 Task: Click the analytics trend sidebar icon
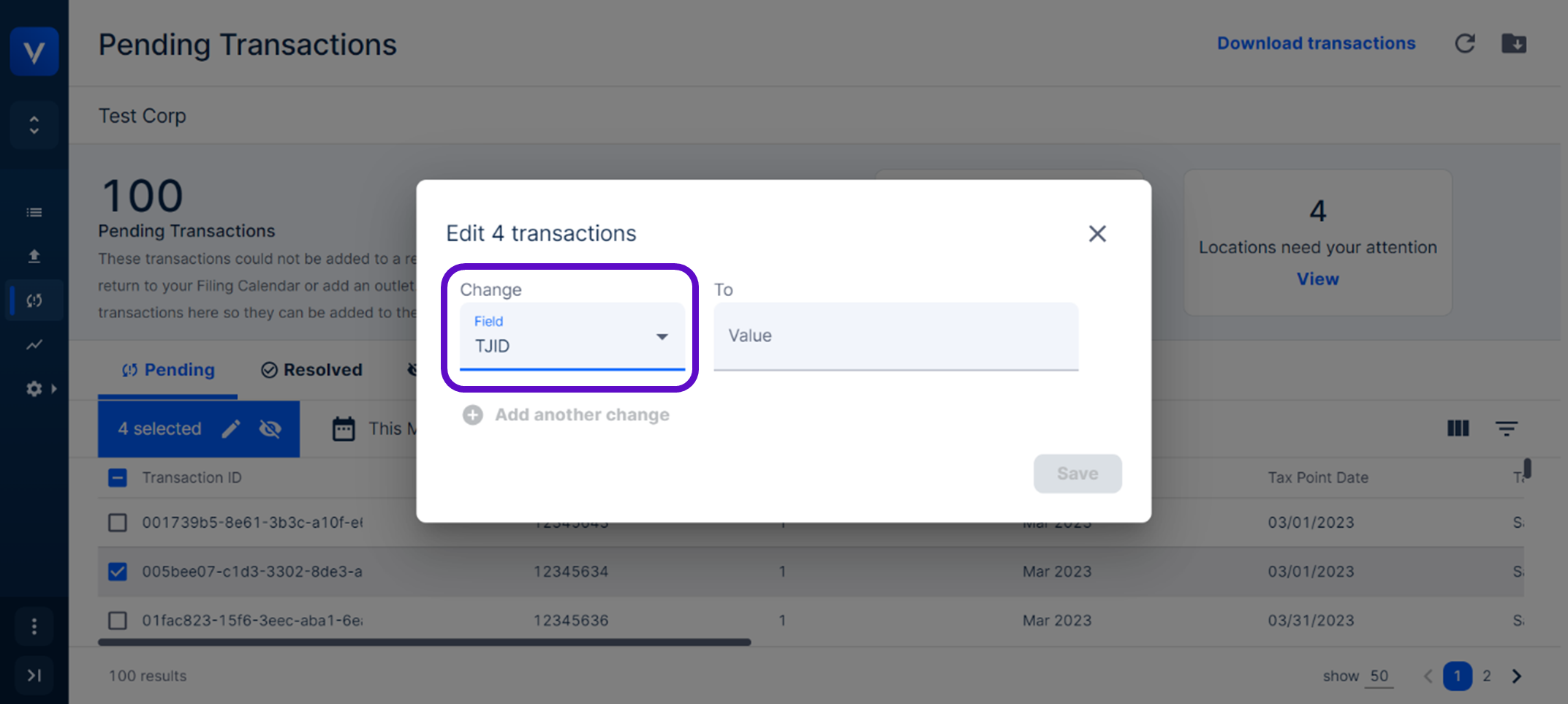click(34, 344)
